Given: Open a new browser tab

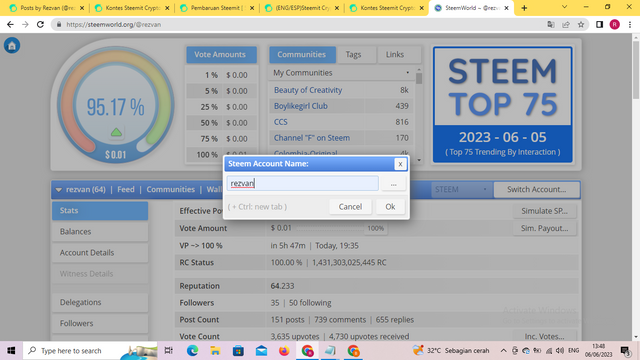Looking at the screenshot, I should [524, 8].
